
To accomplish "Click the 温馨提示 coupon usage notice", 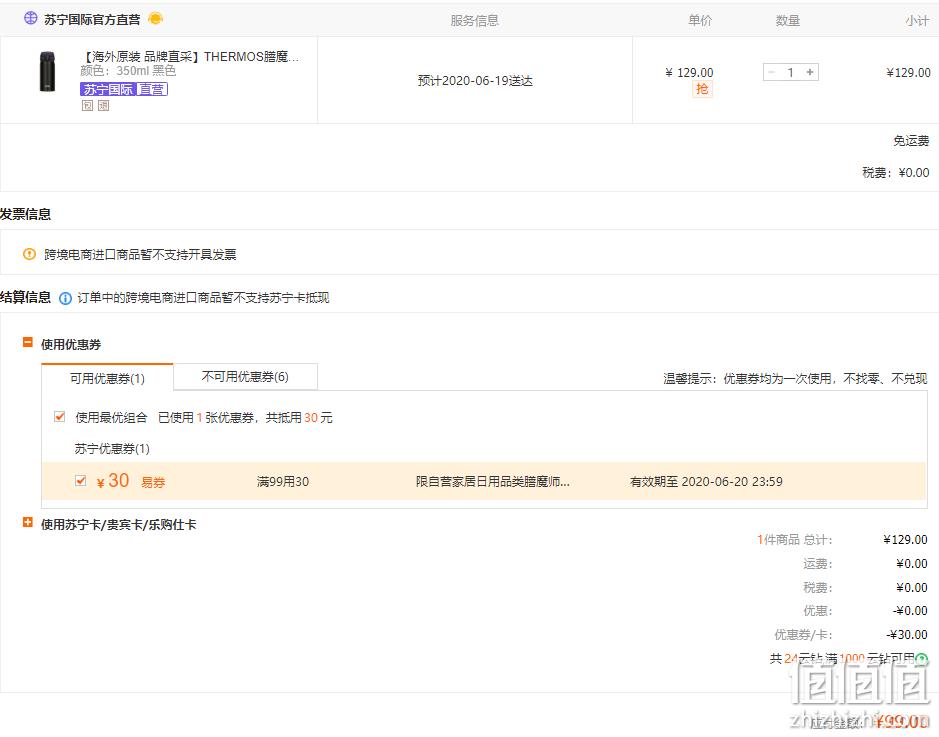I will [x=795, y=378].
